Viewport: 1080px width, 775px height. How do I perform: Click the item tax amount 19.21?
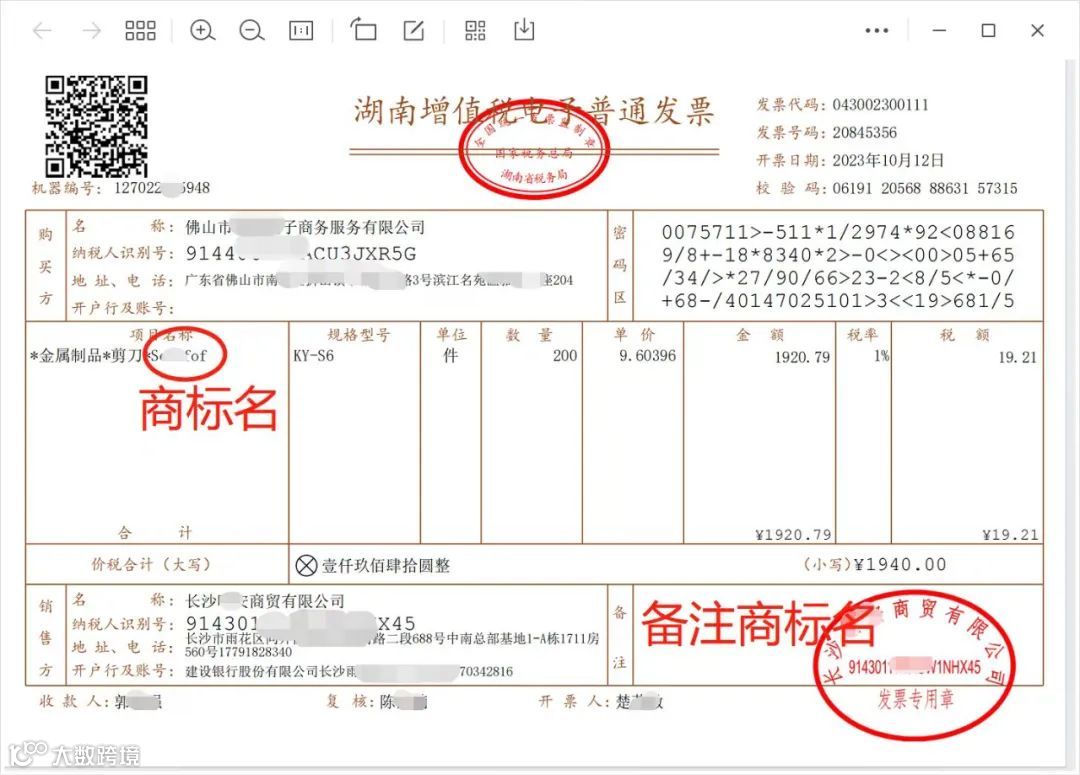(1017, 357)
